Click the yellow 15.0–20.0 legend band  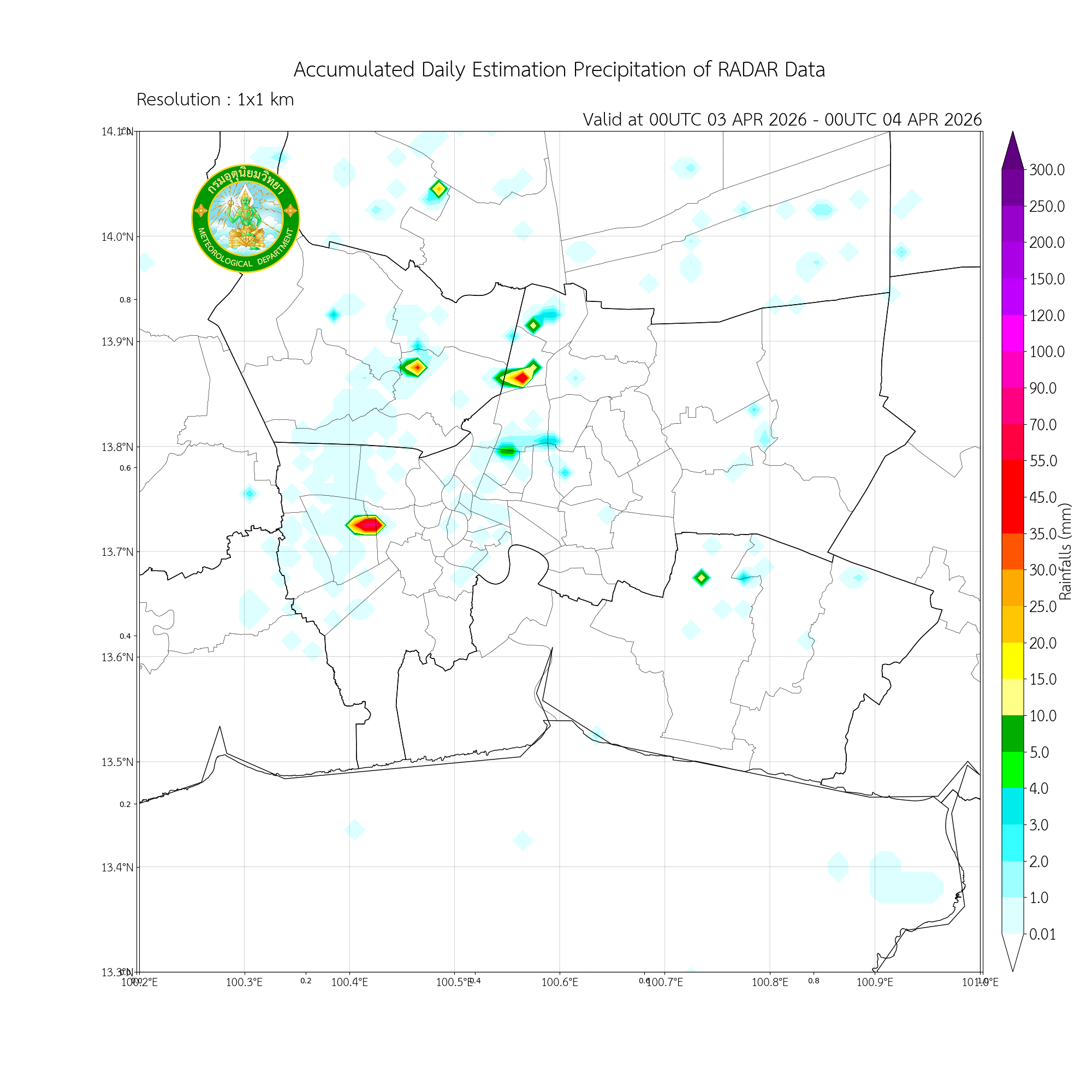1012,660
